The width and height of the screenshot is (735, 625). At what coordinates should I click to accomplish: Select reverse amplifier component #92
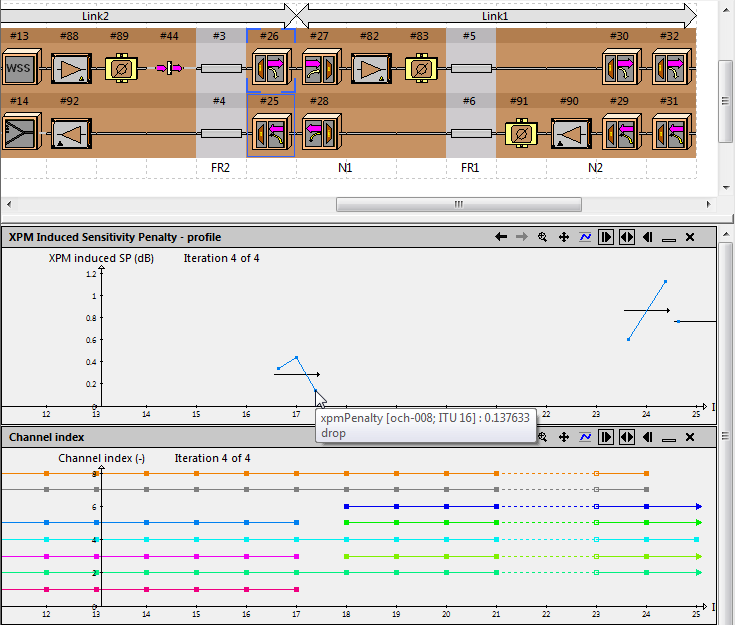pos(71,134)
